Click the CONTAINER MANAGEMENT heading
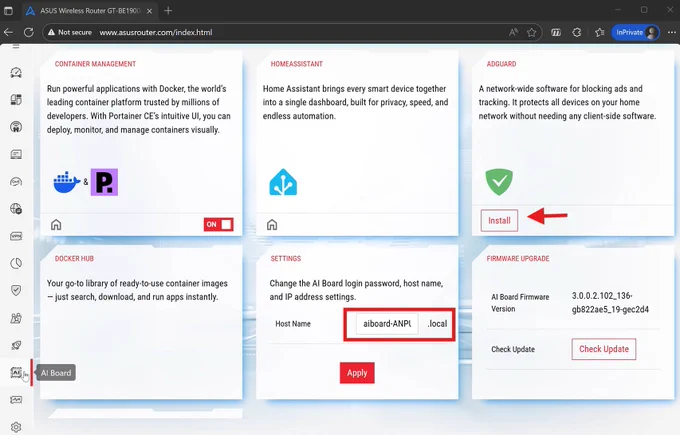The height and width of the screenshot is (435, 680). pos(95,64)
